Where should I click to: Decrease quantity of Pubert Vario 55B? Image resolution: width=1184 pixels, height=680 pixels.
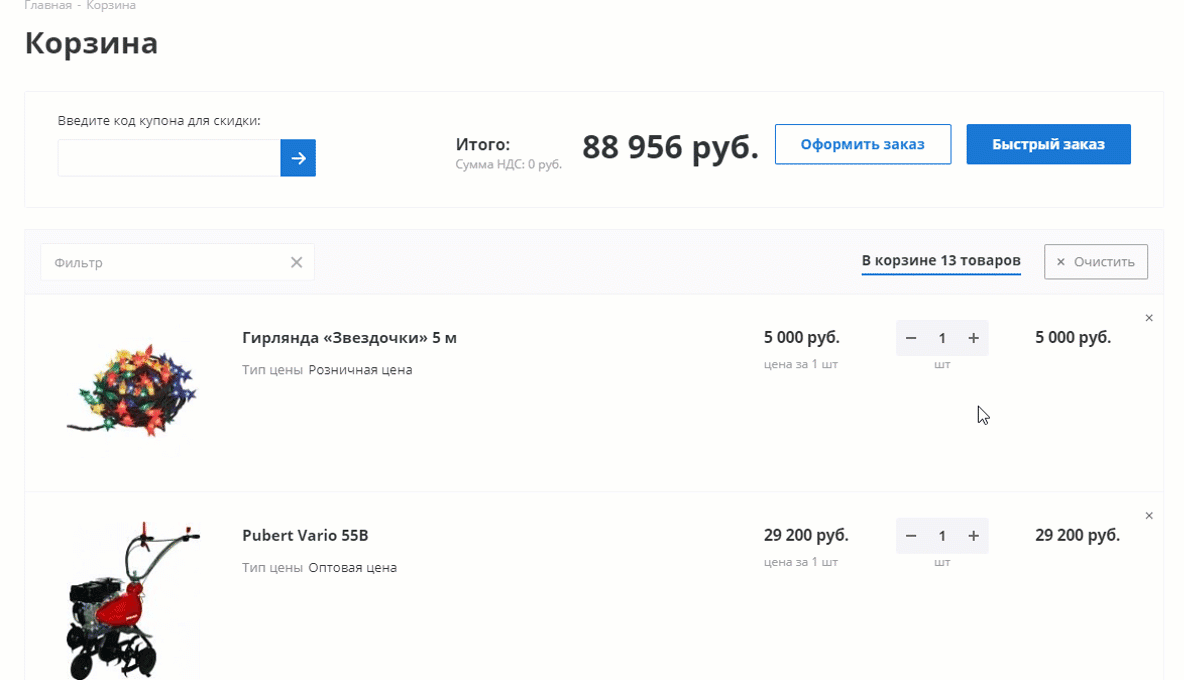pos(911,537)
